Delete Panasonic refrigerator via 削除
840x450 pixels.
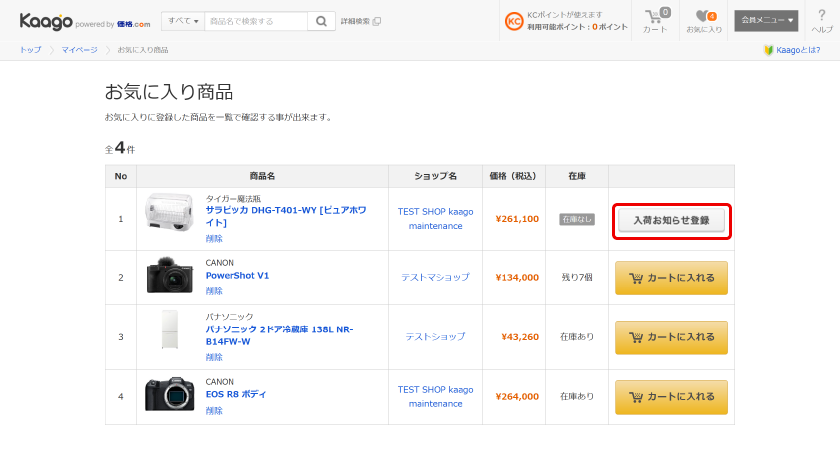[214, 357]
